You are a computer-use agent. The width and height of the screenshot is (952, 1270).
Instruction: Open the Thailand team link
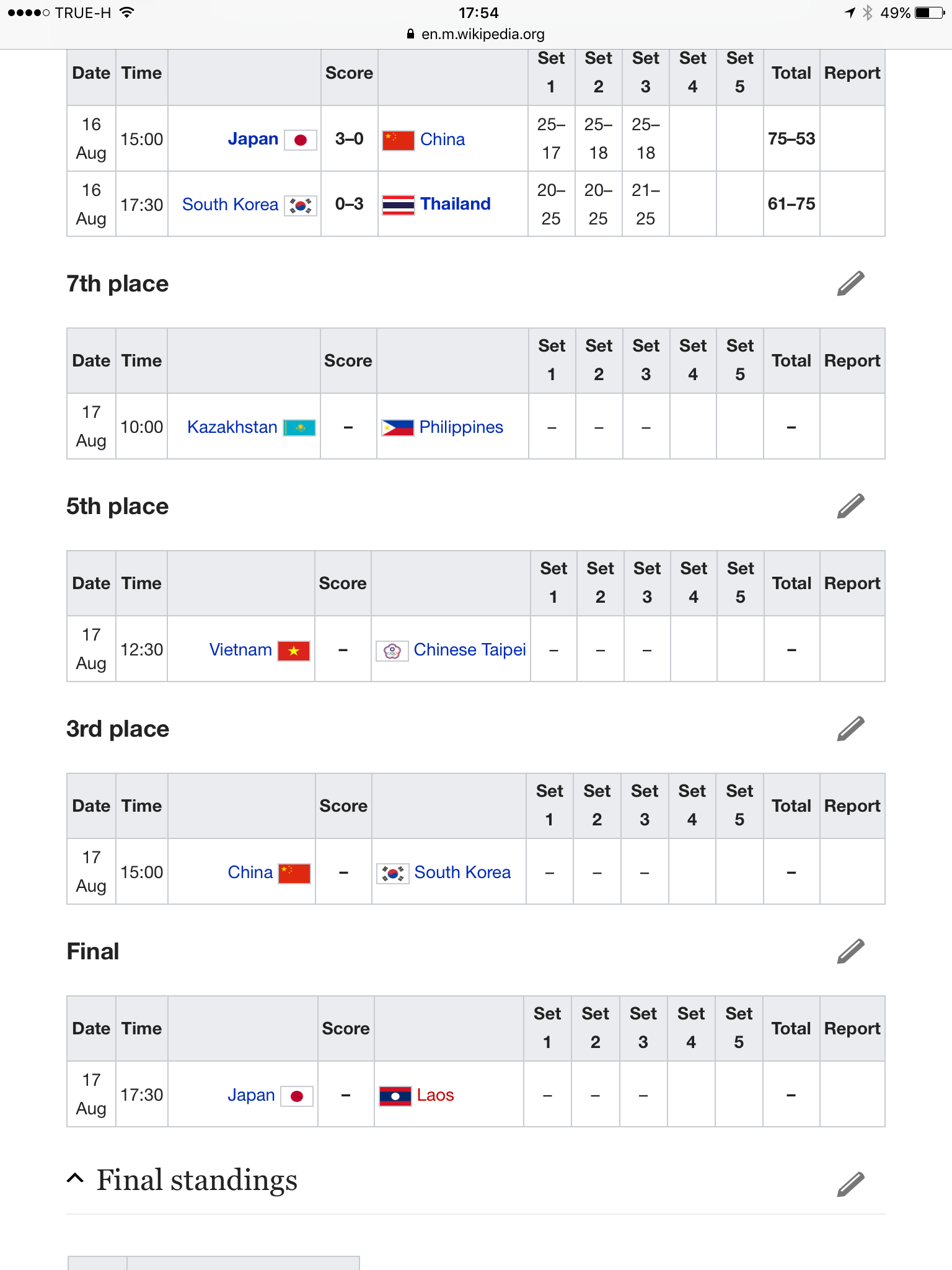[455, 204]
